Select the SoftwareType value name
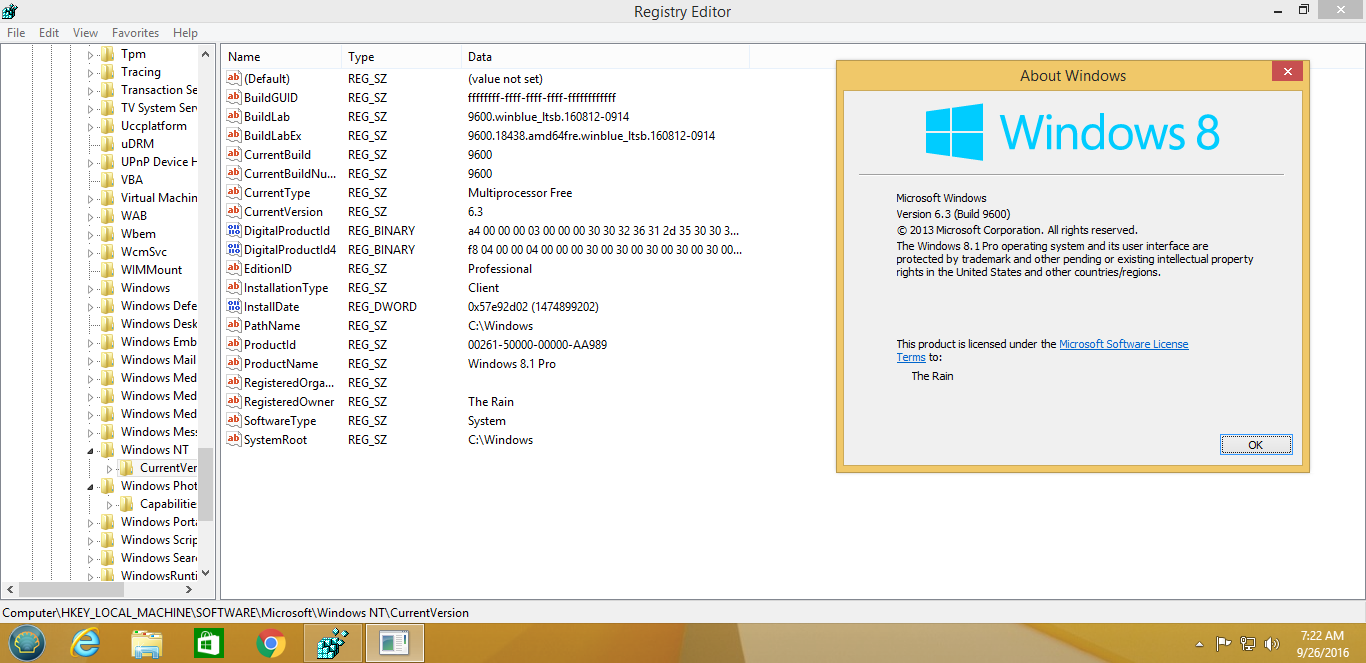The width and height of the screenshot is (1366, 663). (x=280, y=421)
